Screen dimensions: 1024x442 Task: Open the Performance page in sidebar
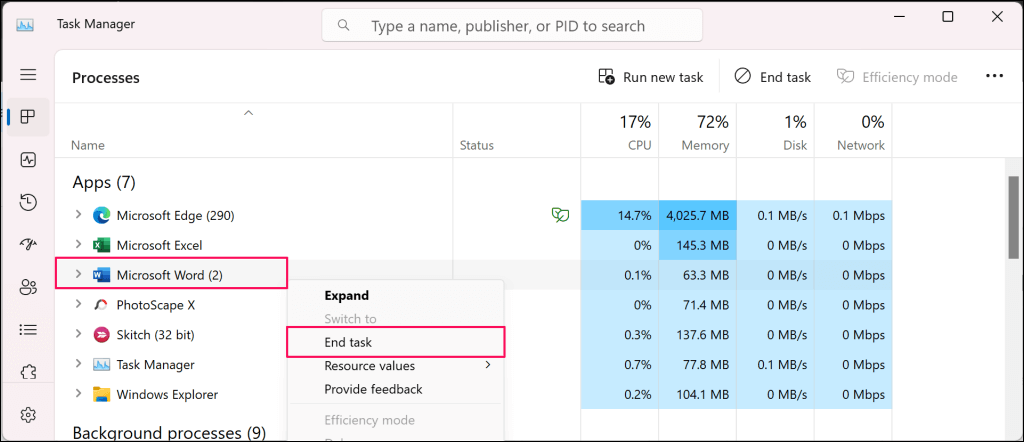(28, 160)
